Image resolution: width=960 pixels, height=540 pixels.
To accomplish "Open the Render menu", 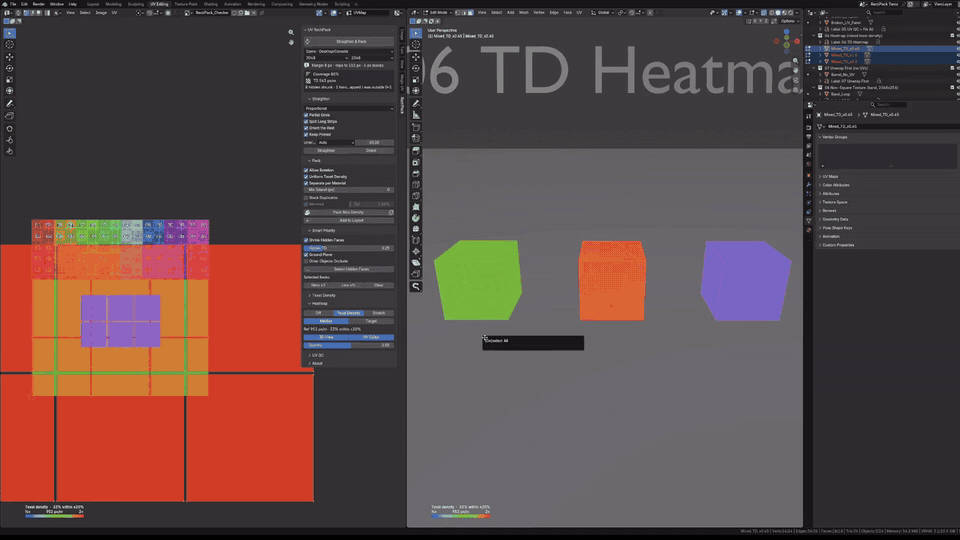I will coord(39,4).
